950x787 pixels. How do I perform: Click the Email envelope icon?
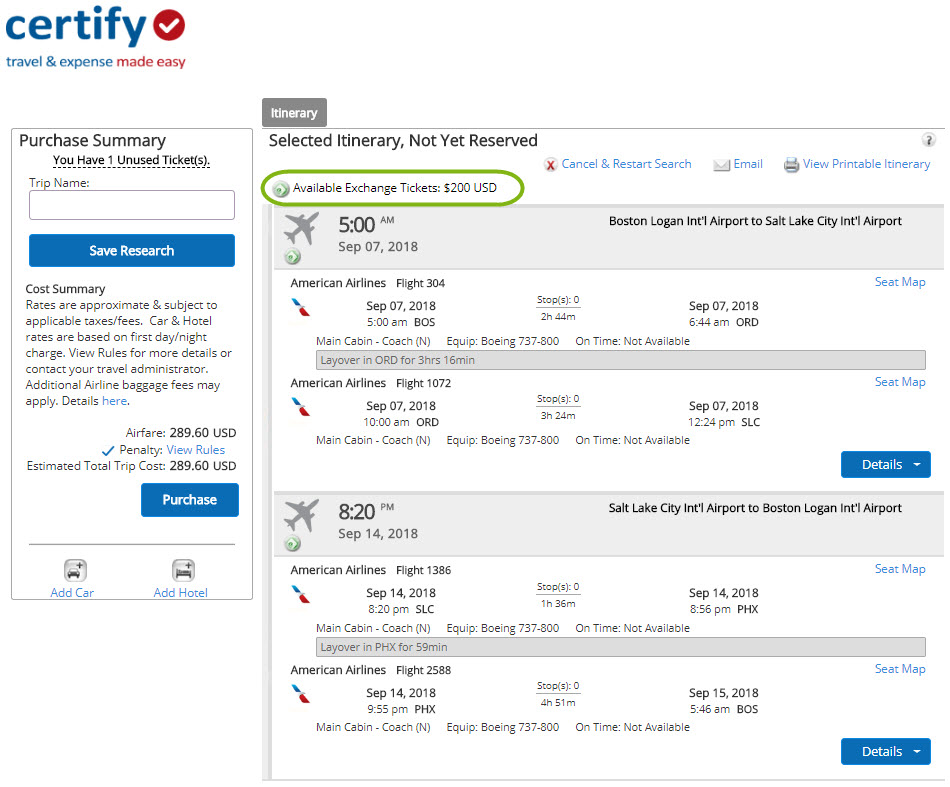coord(721,165)
